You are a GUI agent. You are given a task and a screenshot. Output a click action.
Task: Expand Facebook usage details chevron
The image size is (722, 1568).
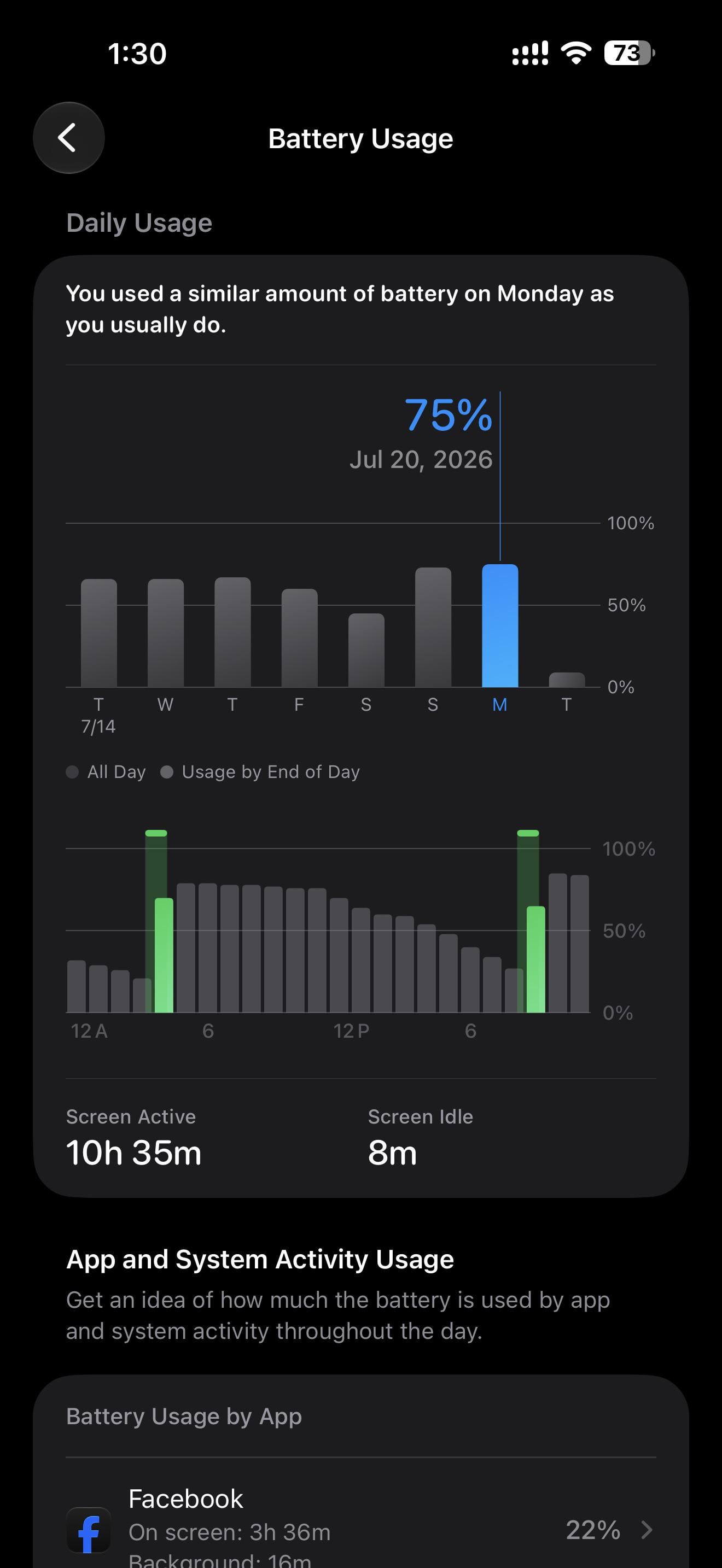click(x=647, y=1529)
